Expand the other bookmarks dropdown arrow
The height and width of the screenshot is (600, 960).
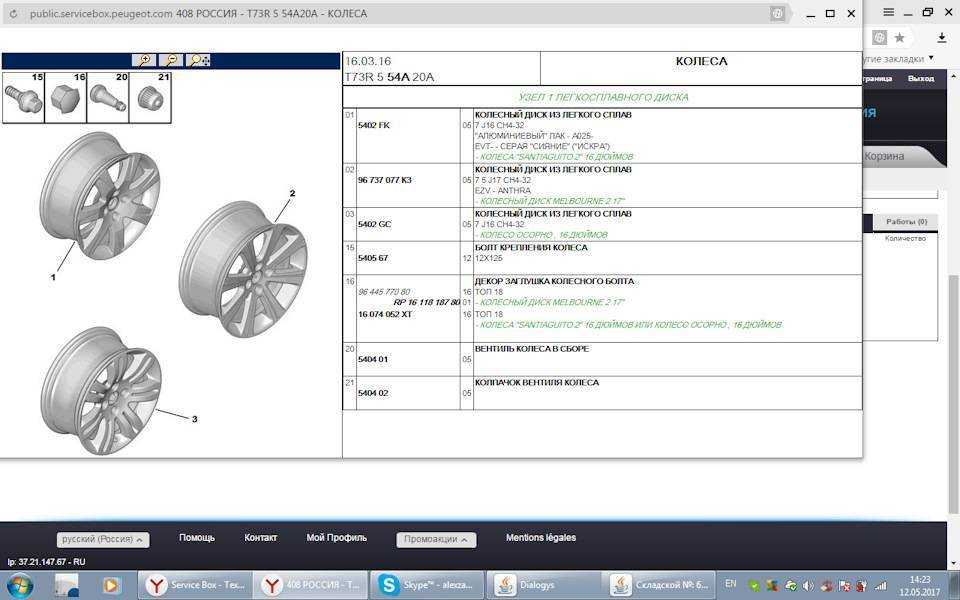pos(931,58)
